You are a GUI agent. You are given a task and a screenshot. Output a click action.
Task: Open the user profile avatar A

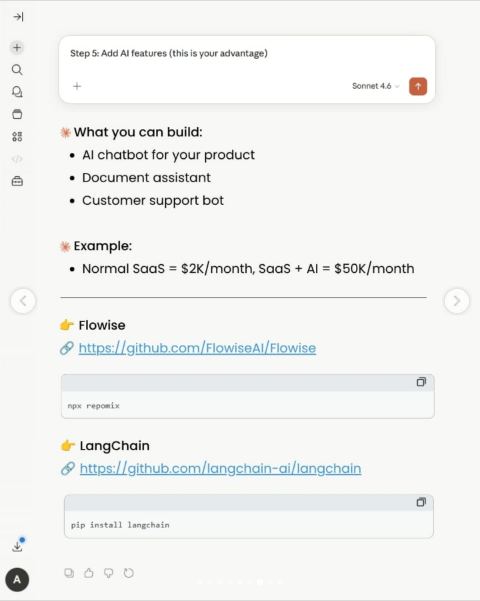point(17,579)
